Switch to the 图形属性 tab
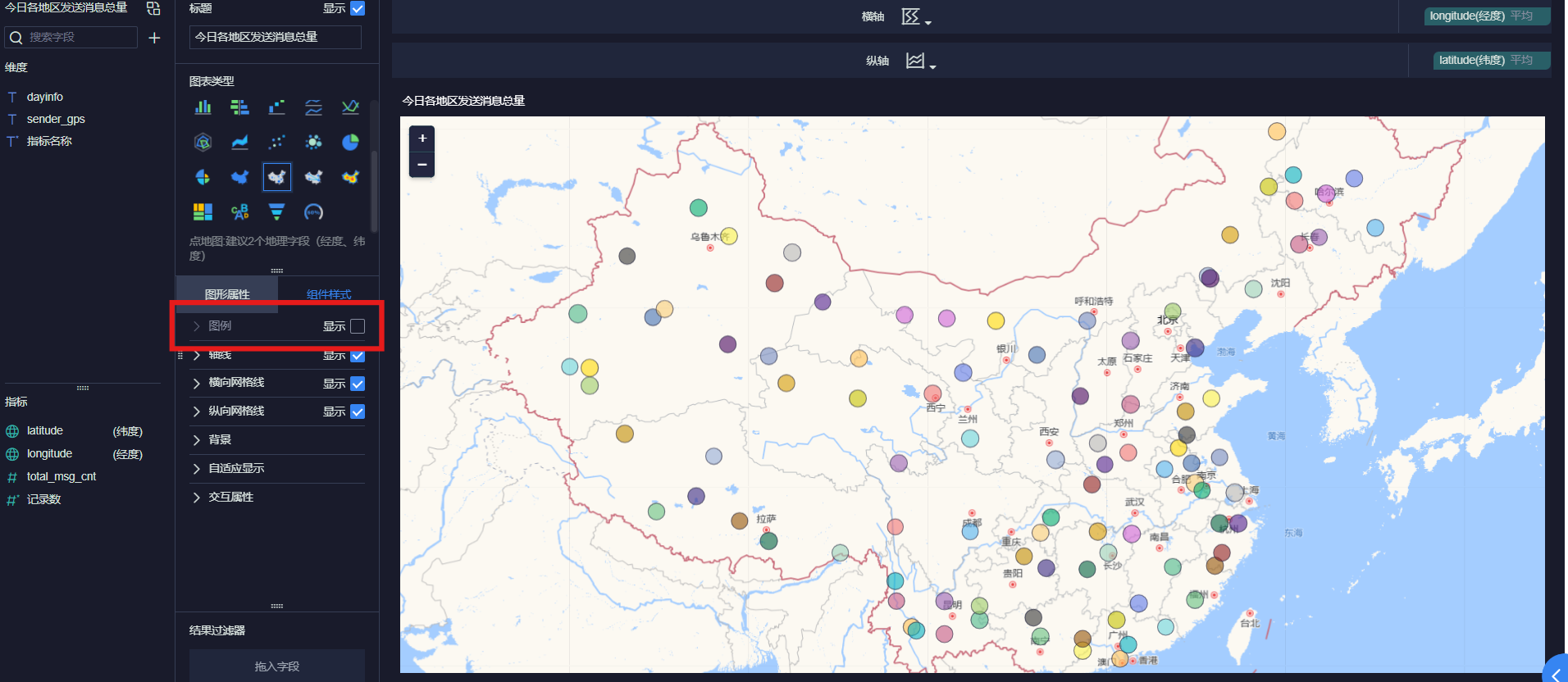This screenshot has height=682, width=1568. (x=227, y=294)
